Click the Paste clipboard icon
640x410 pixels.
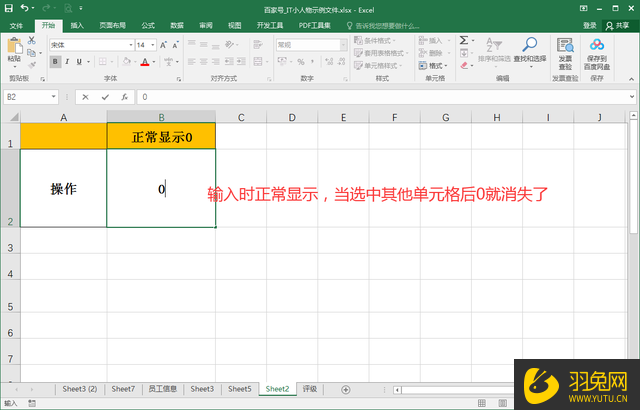click(15, 45)
